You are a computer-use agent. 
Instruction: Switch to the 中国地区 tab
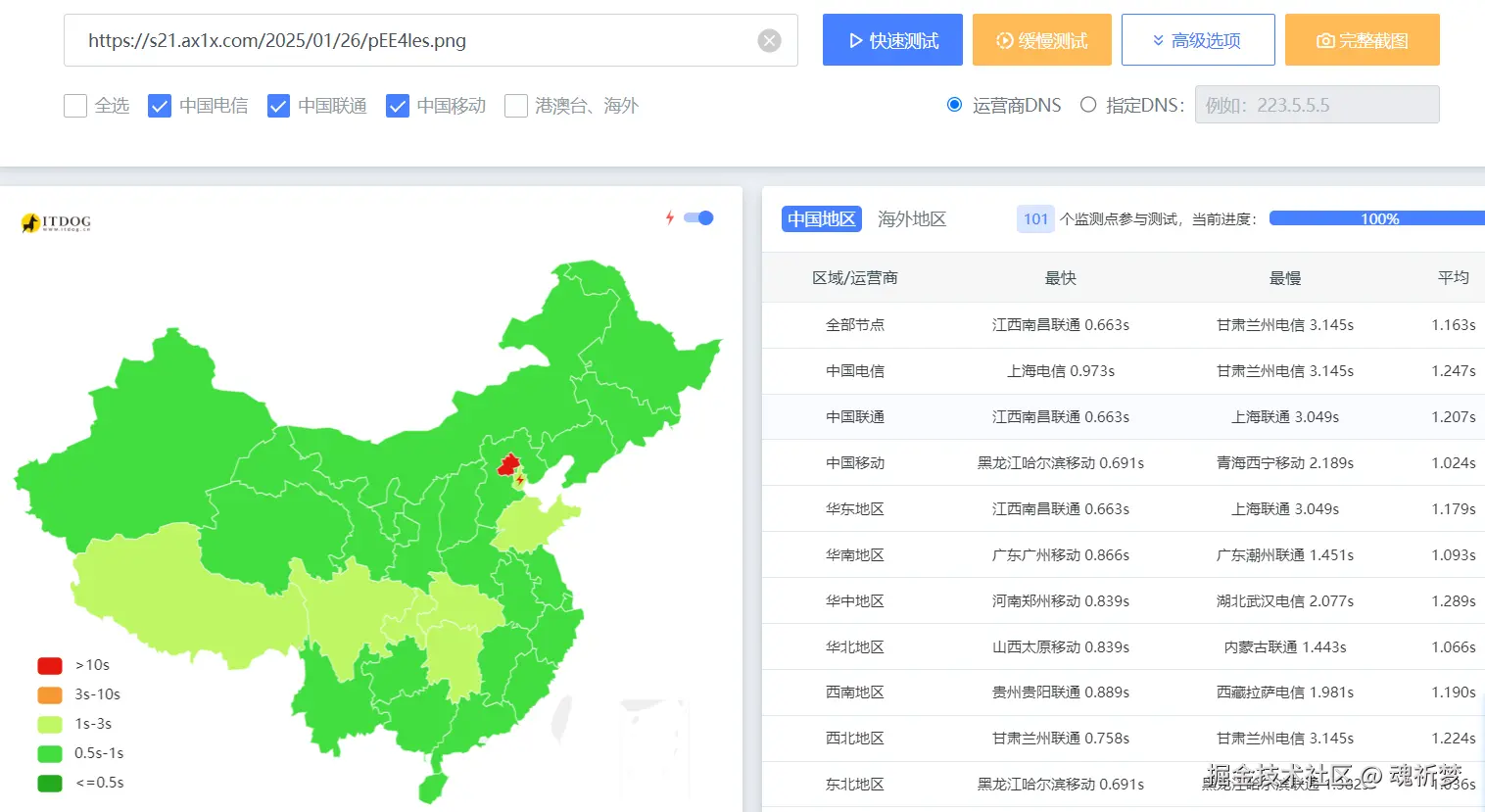[822, 219]
